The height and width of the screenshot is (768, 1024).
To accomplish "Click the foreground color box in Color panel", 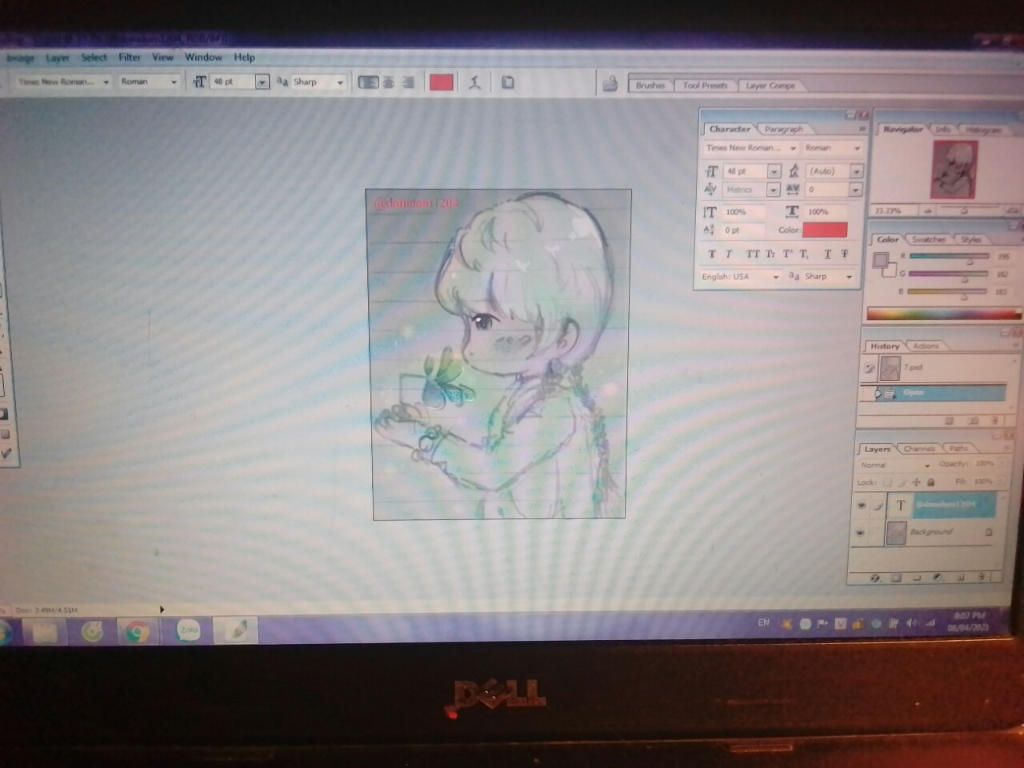I will pyautogui.click(x=880, y=261).
